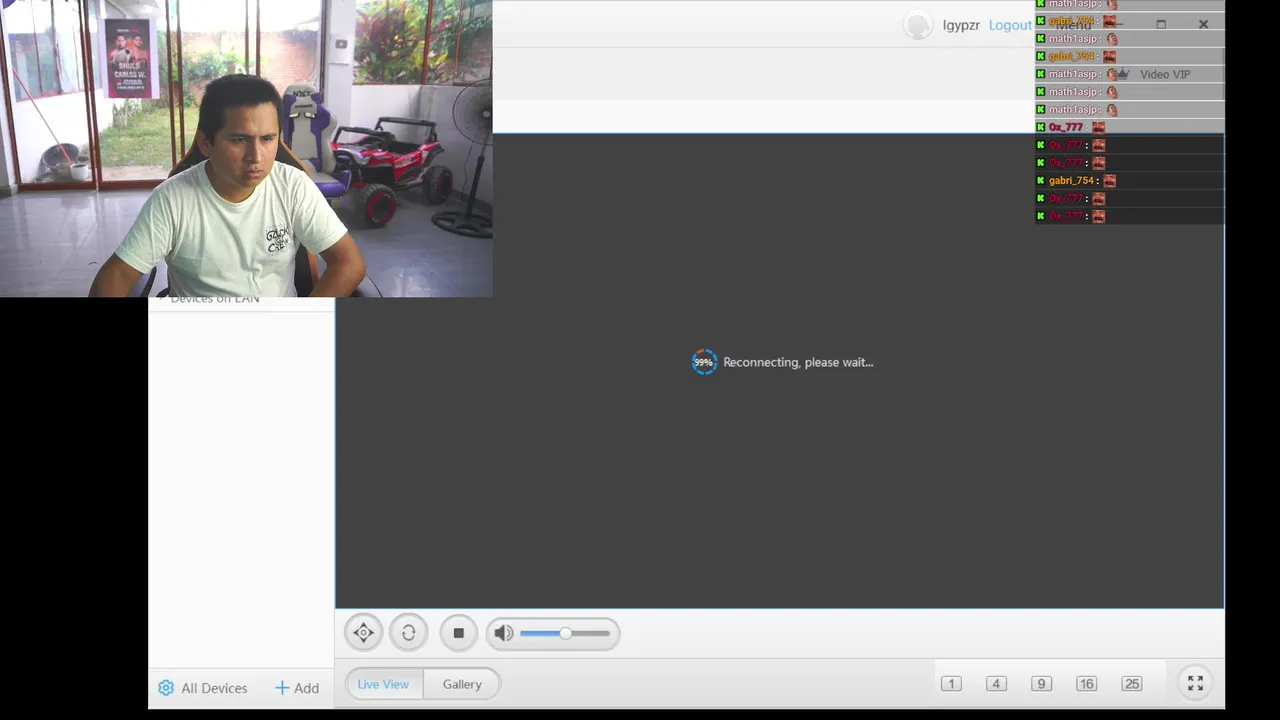Select the 1-camera grid layout
1280x720 pixels.
click(951, 684)
